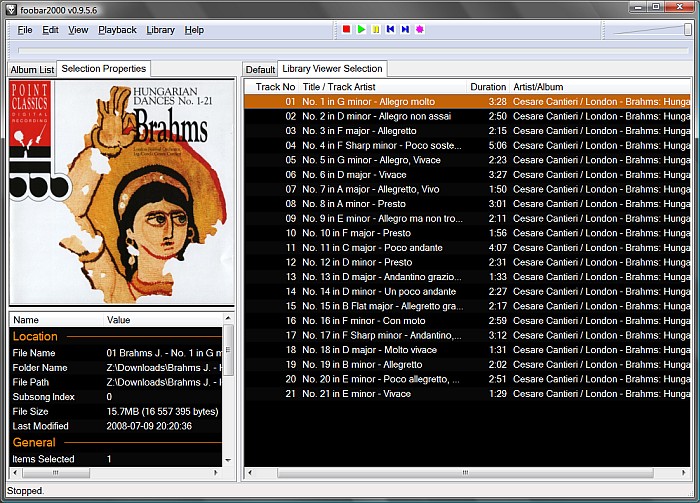Select track 06 No. 6 in D major
The width and height of the screenshot is (700, 503).
tap(467, 175)
